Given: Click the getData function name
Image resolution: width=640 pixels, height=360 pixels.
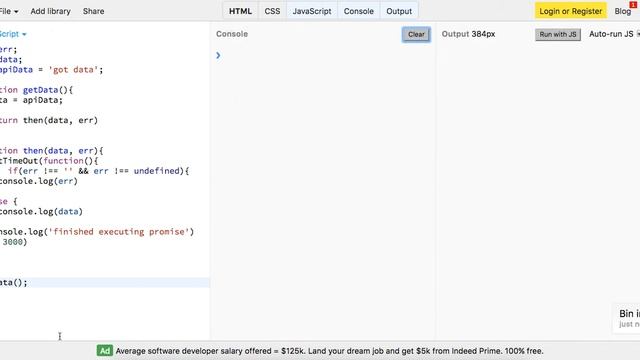Looking at the screenshot, I should pos(40,90).
